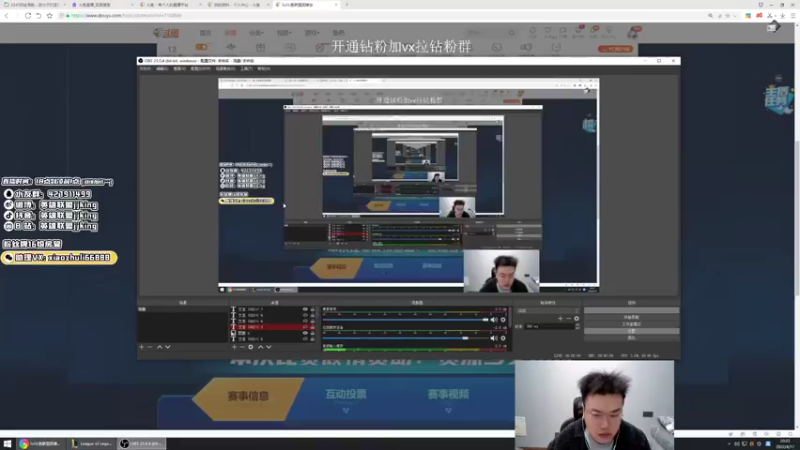Toggle the lock on the top source row

312,309
